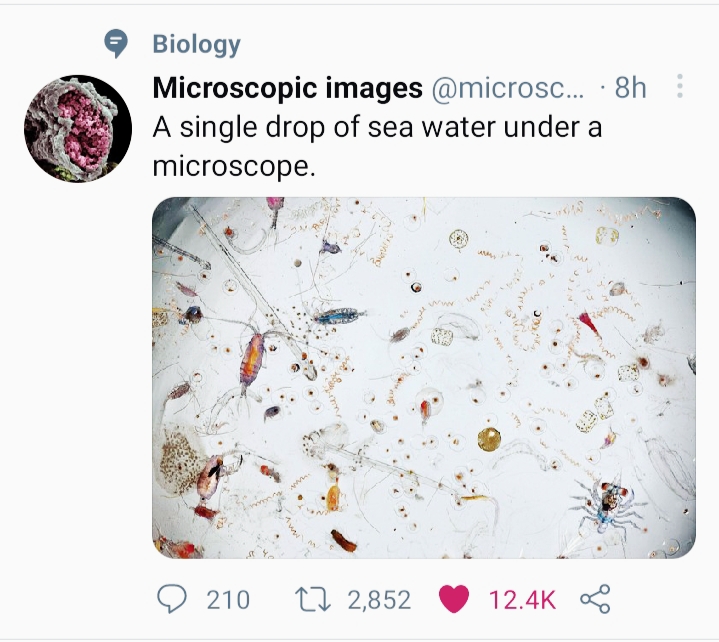Open the three-dot more options menu
The width and height of the screenshot is (719, 642).
(x=680, y=87)
